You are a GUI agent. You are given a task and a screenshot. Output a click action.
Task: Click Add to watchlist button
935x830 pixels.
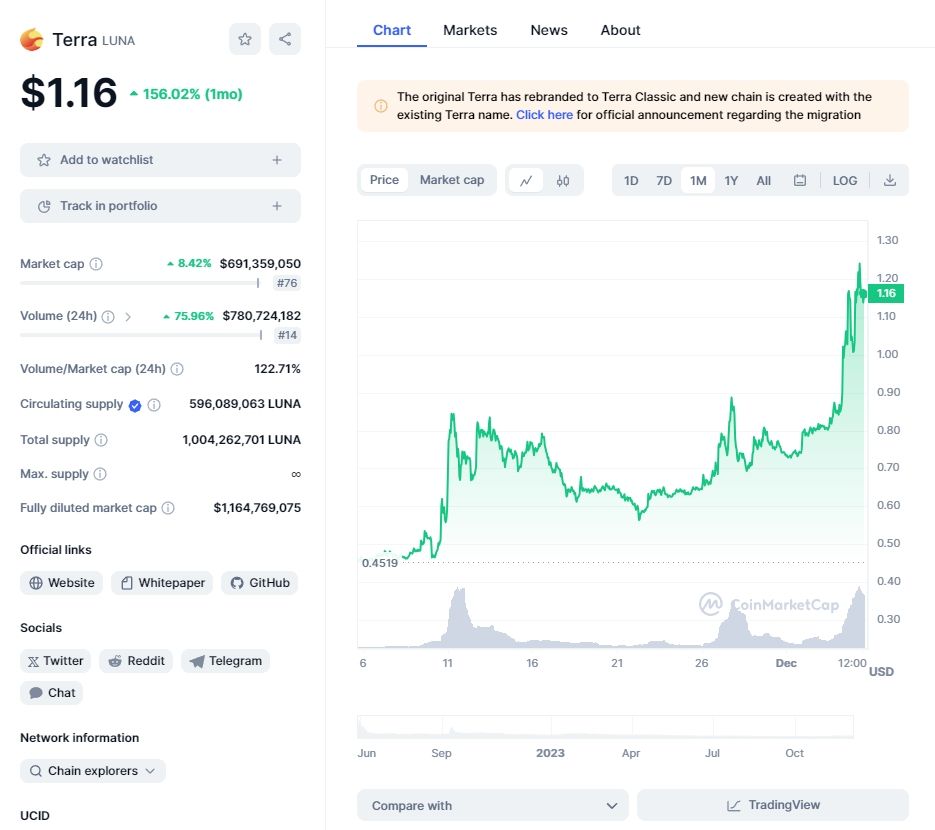coord(160,160)
